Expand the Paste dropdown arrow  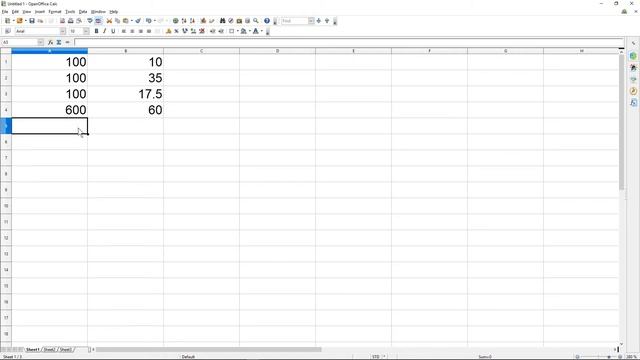131,21
